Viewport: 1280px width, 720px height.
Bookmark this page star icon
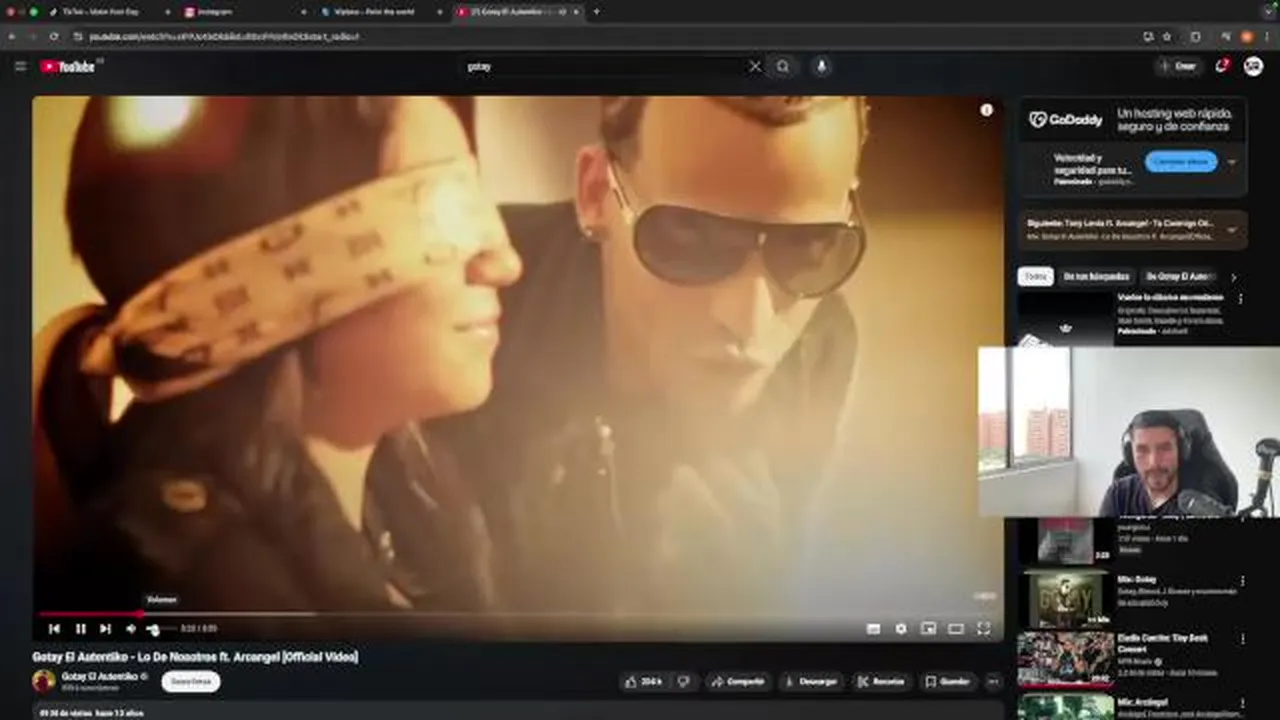pyautogui.click(x=1166, y=36)
